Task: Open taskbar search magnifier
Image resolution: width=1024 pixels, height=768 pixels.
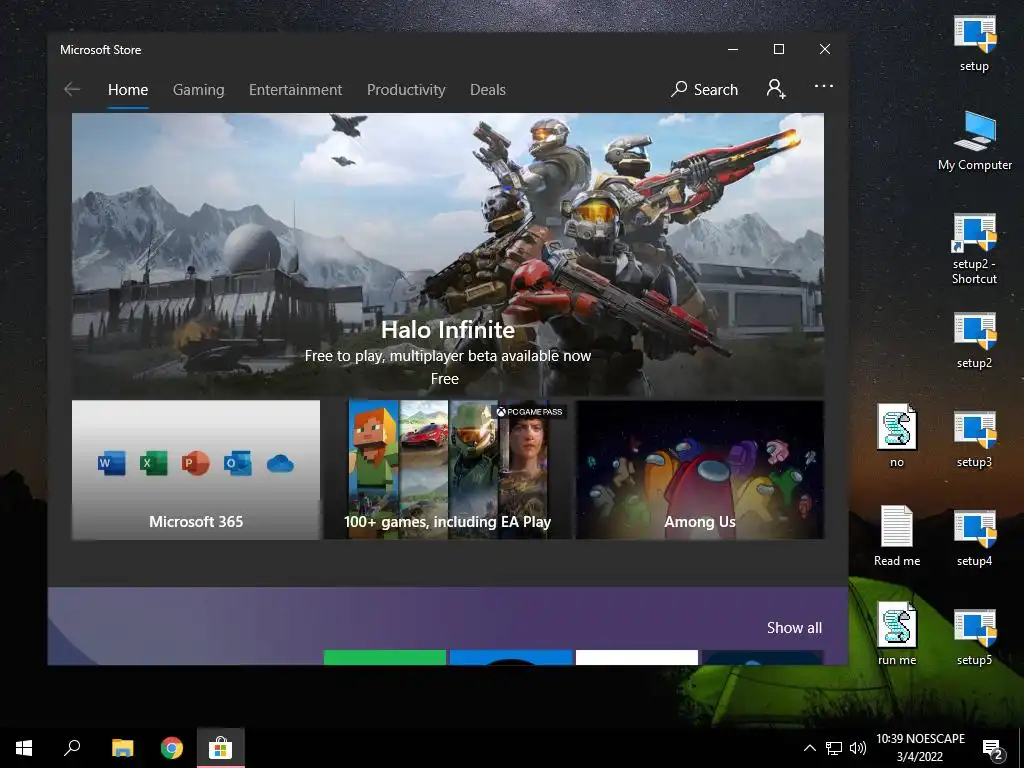Action: click(x=72, y=748)
